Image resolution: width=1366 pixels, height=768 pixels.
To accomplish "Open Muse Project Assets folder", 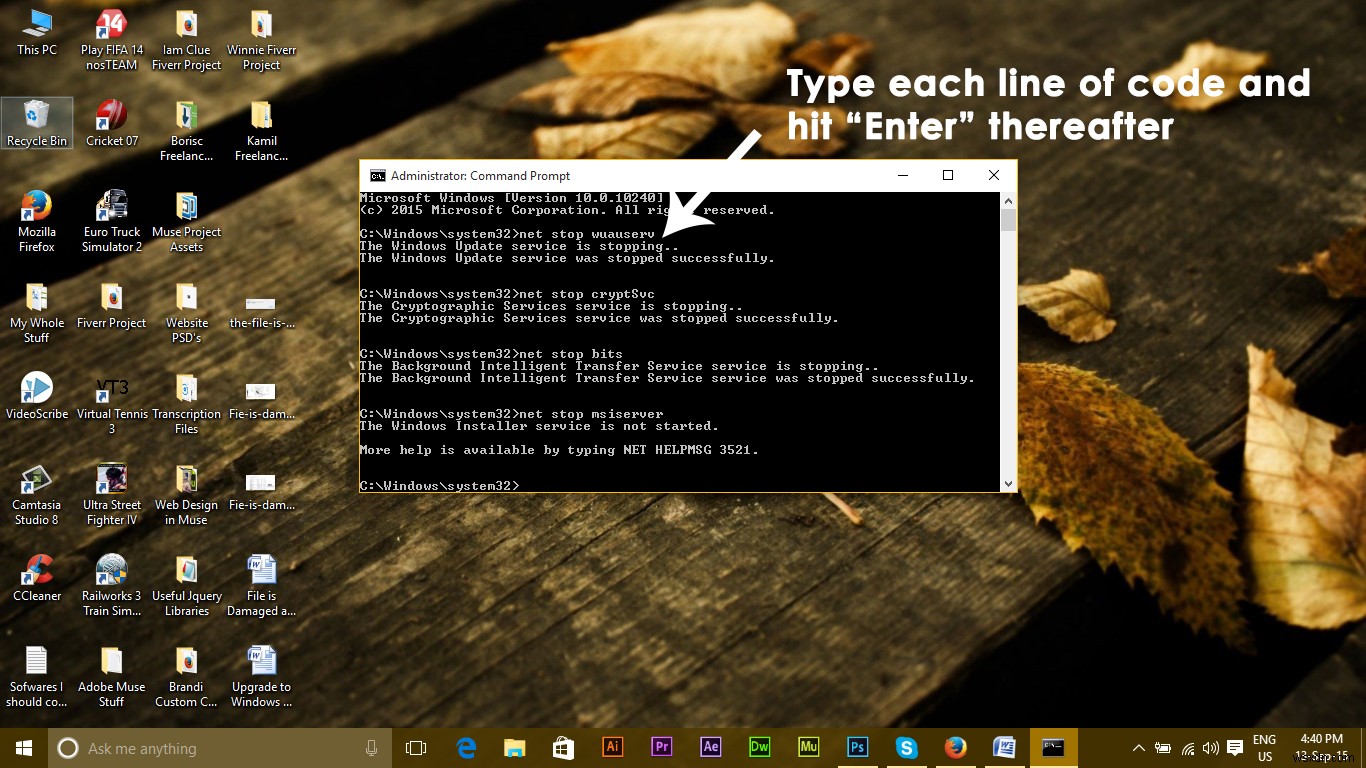I will coord(186,222).
